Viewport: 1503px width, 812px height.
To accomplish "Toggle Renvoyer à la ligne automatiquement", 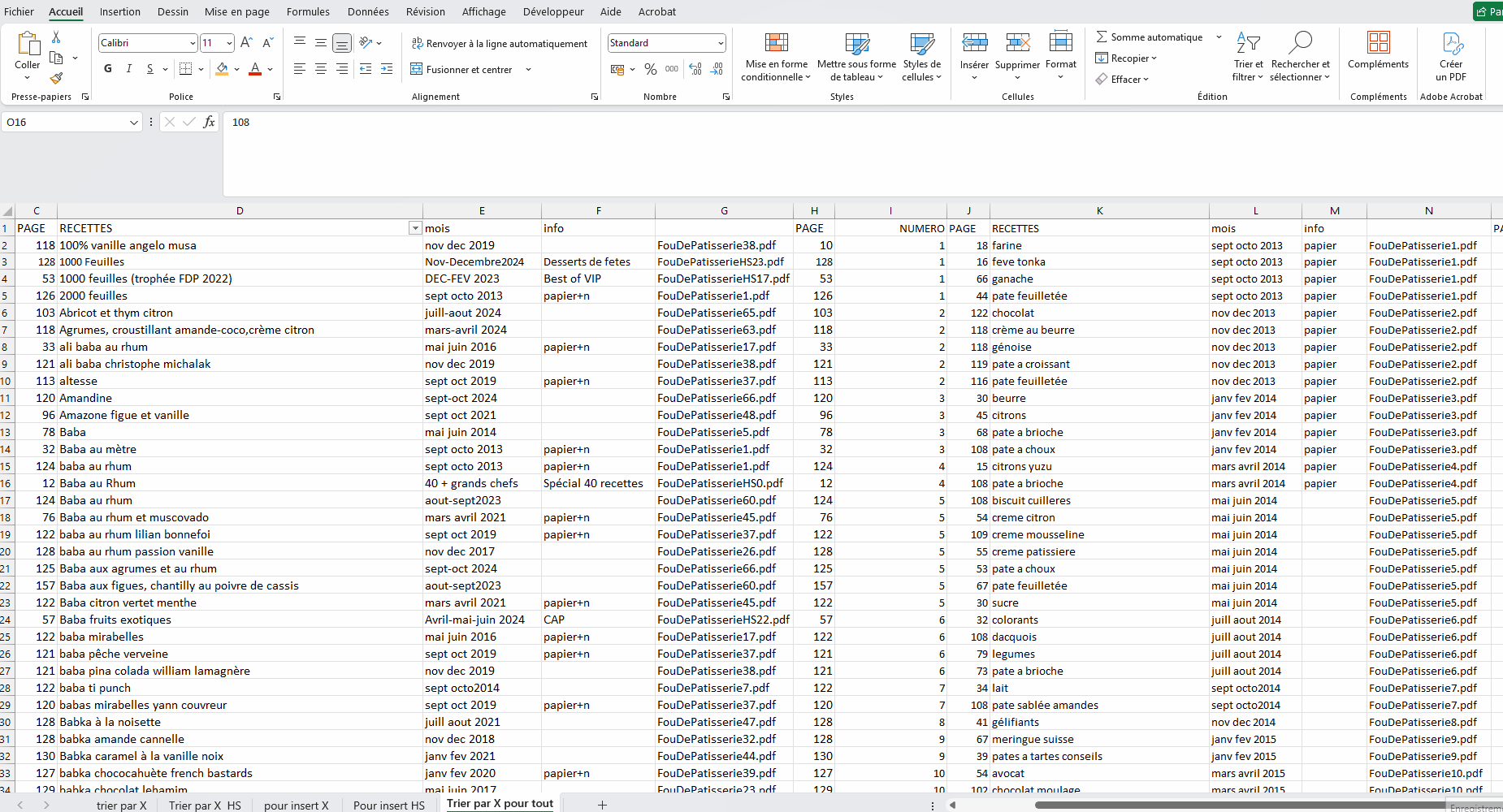I will pyautogui.click(x=499, y=44).
